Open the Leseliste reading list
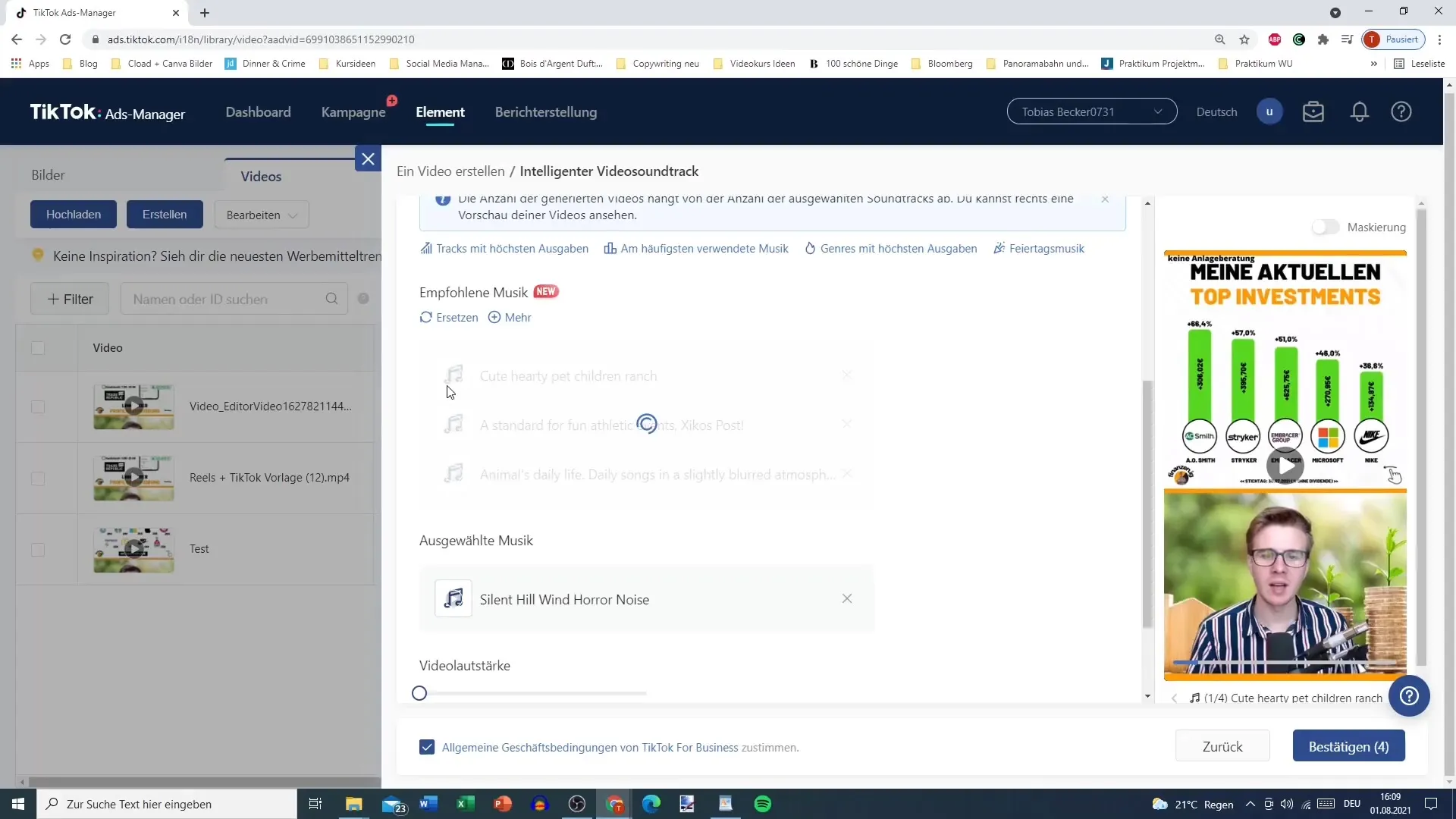Image resolution: width=1456 pixels, height=819 pixels. click(x=1420, y=64)
